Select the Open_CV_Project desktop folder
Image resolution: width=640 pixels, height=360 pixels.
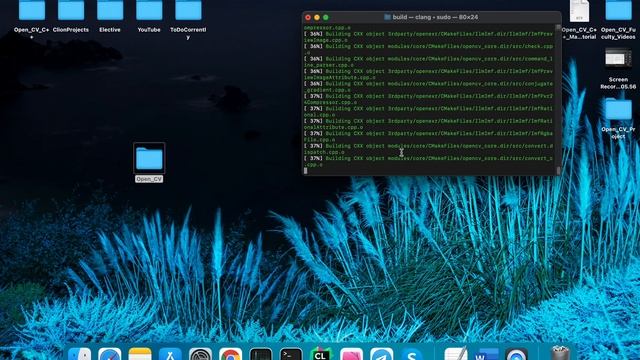pyautogui.click(x=618, y=109)
